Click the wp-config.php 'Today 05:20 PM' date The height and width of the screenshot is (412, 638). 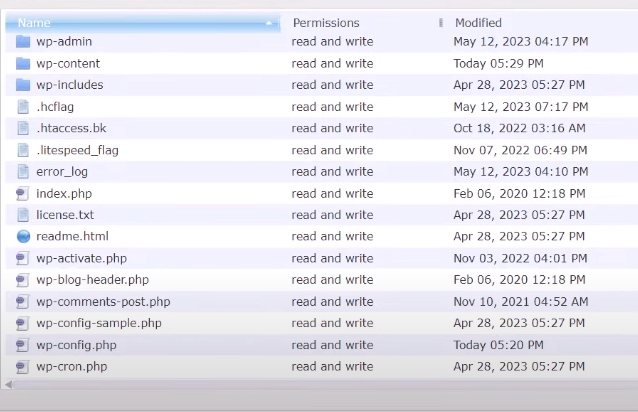[x=498, y=345]
